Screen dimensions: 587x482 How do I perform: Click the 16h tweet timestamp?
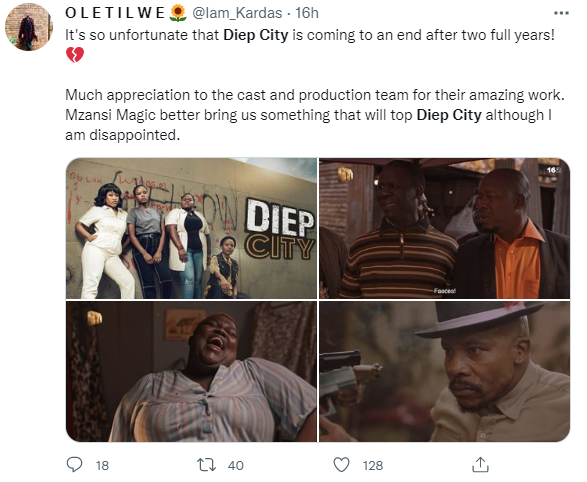click(307, 13)
